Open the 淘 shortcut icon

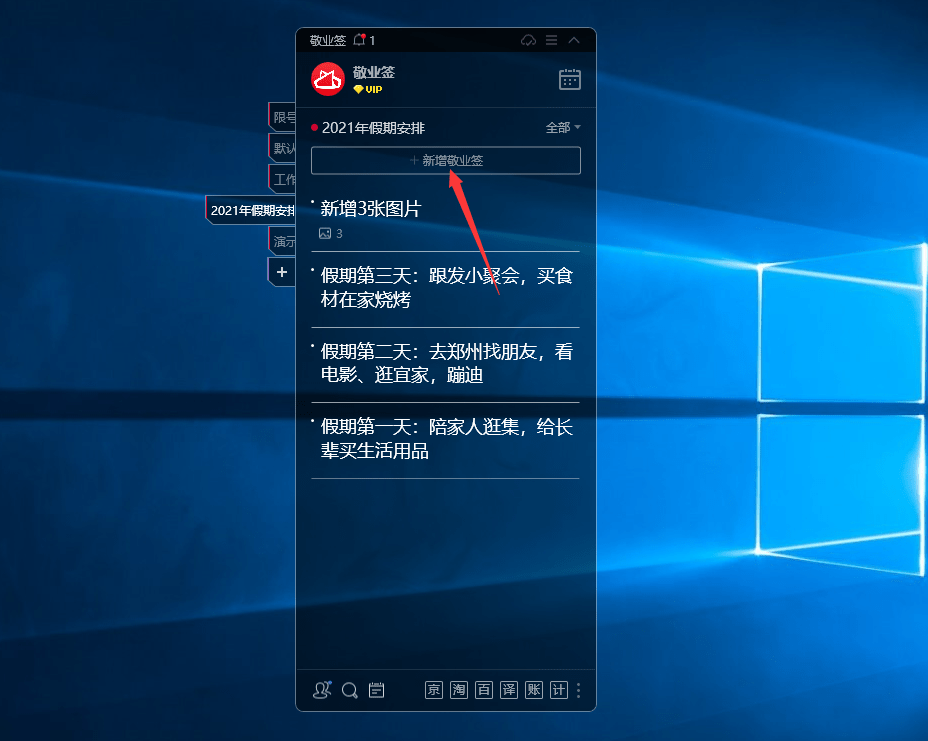(x=459, y=690)
